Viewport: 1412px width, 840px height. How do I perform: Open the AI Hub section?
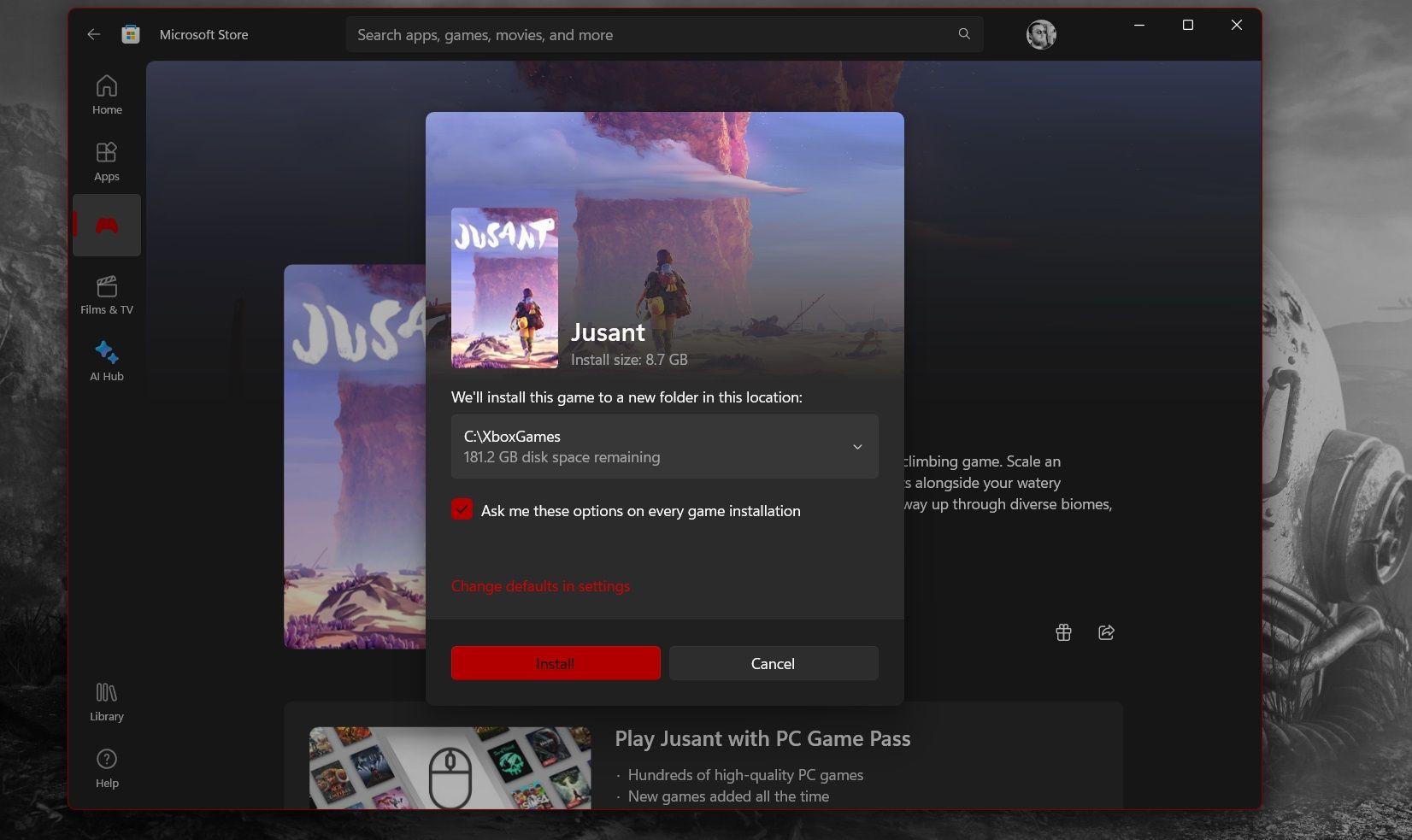tap(106, 360)
